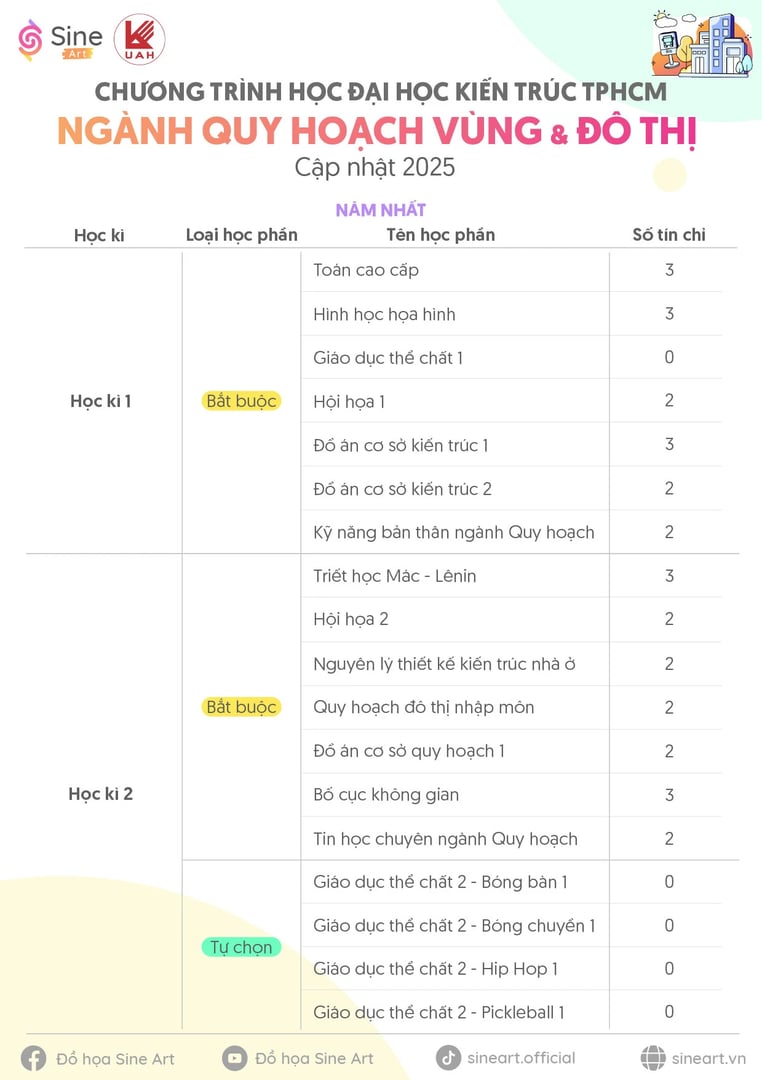762x1080 pixels.
Task: Click the Facebook icon in footer
Action: pyautogui.click(x=33, y=1059)
